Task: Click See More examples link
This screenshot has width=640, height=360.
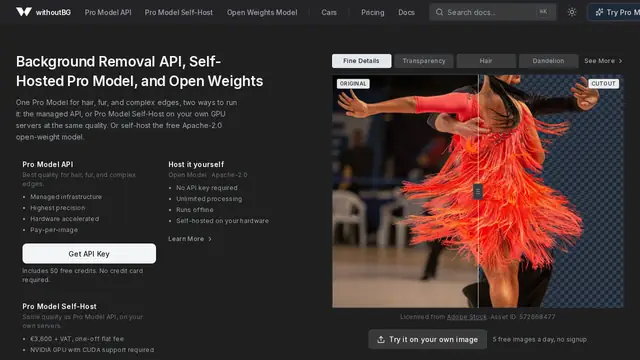Action: 603,61
